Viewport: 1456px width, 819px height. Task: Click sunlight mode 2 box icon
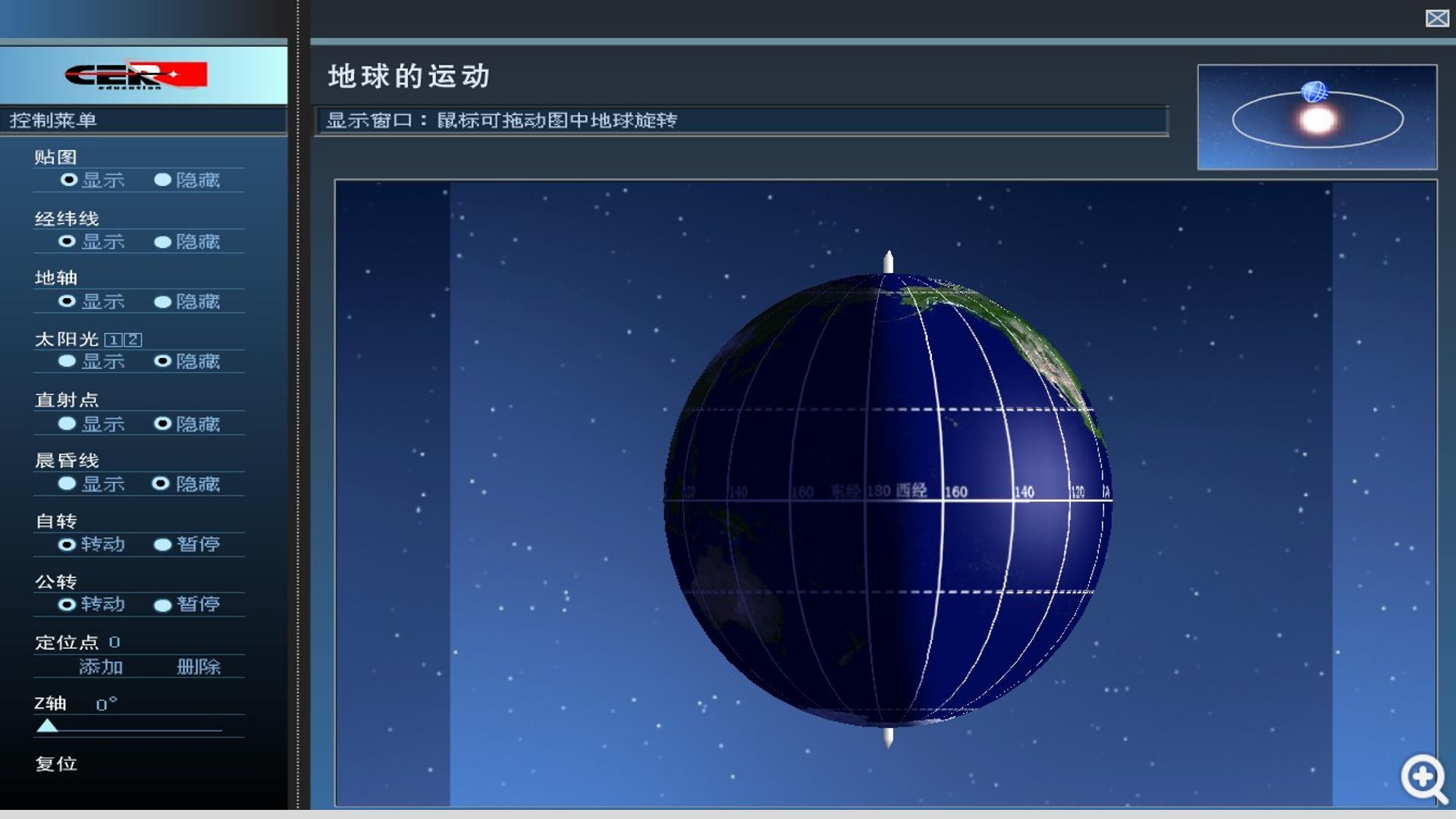(x=133, y=340)
